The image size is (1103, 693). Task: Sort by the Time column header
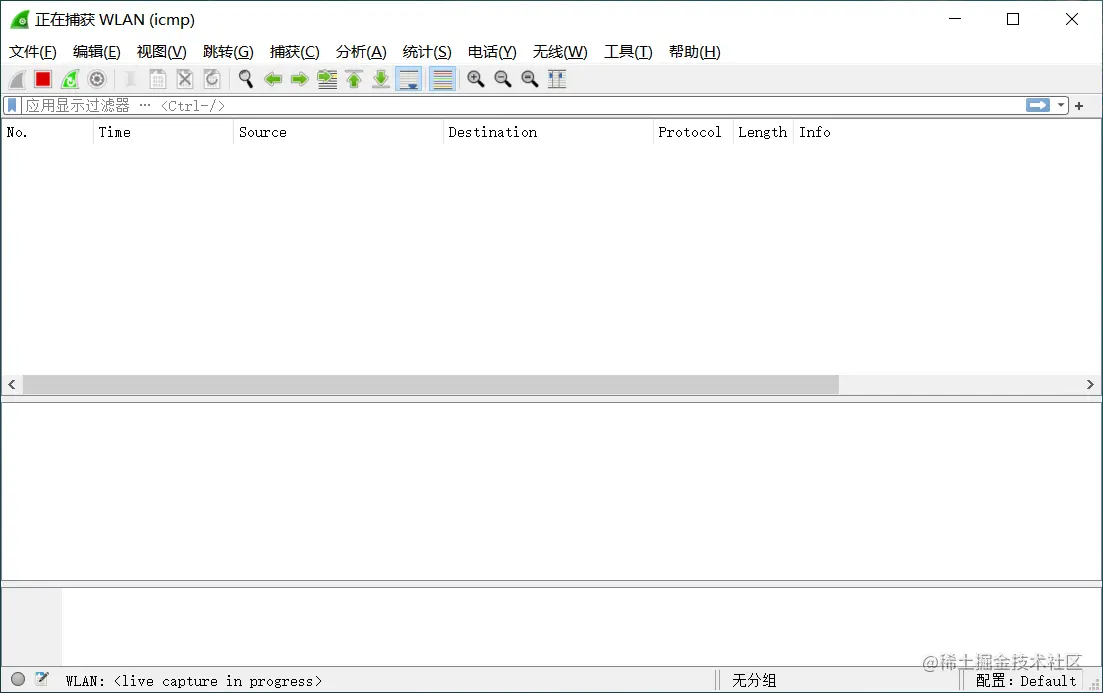[163, 132]
